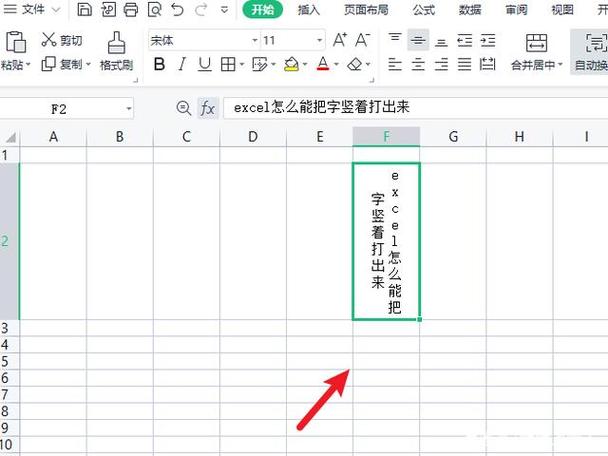This screenshot has width=608, height=456.
Task: Click the fill color bucket
Action: click(292, 64)
